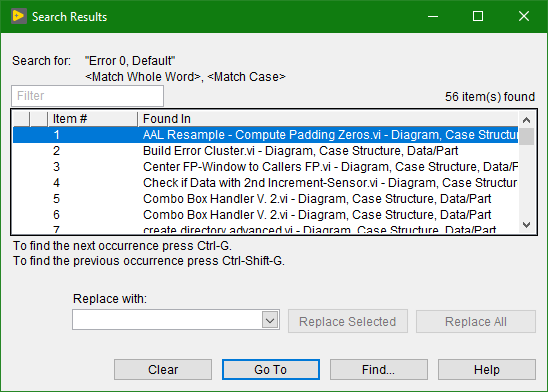Open the Replace with dropdown arrow
The width and height of the screenshot is (548, 392).
tap(270, 320)
